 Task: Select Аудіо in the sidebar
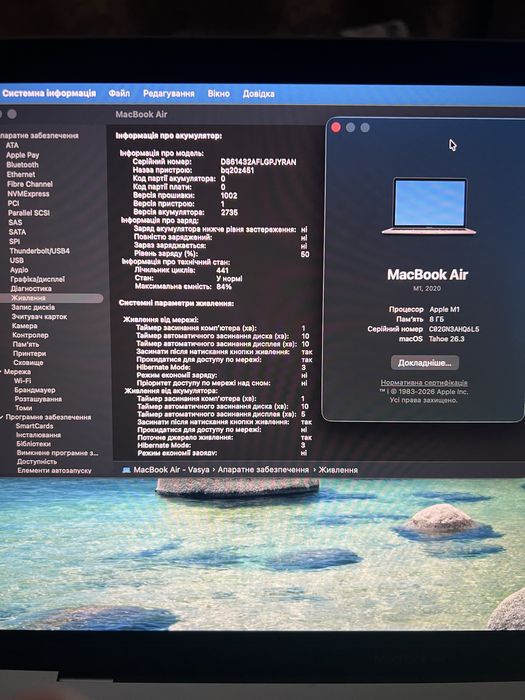pos(19,270)
